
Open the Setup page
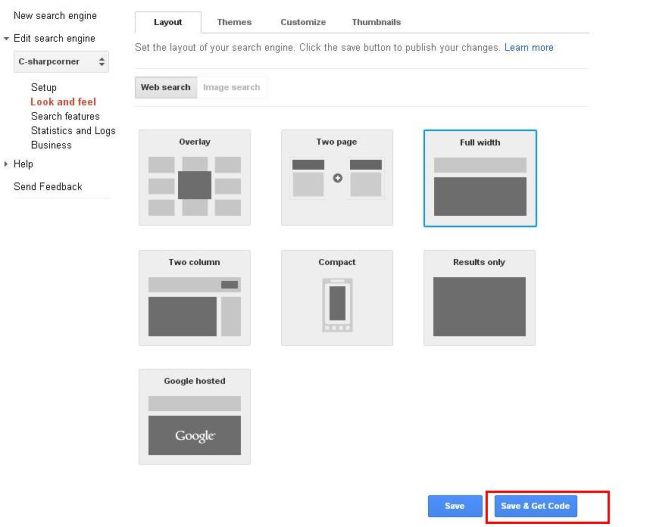coord(44,87)
